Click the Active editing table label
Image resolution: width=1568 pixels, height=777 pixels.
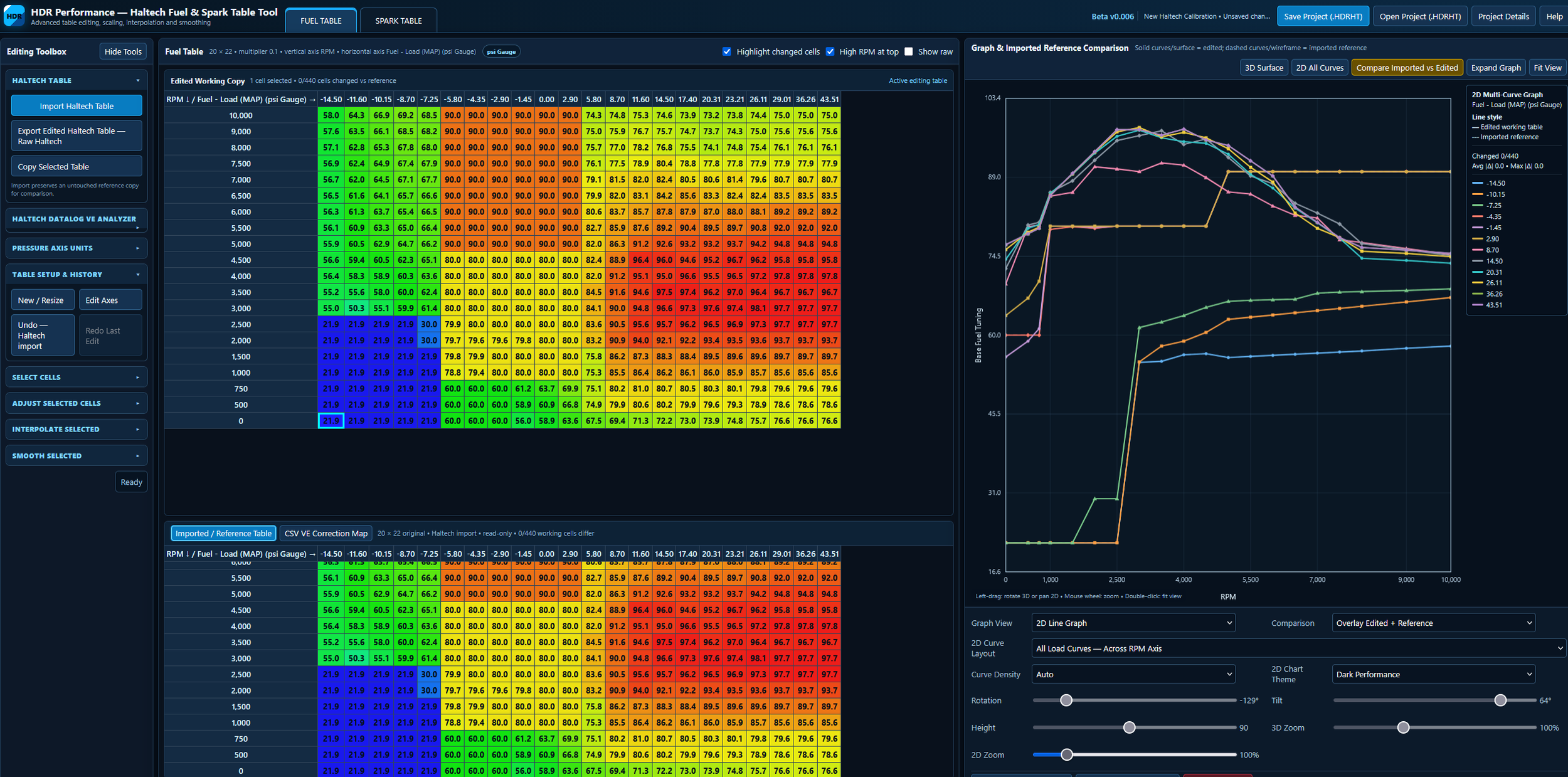[918, 80]
